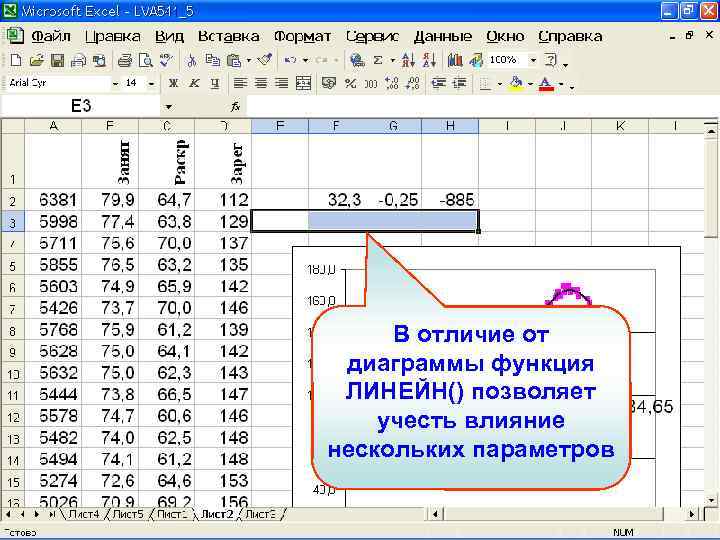Open the undo history arrow
The width and height of the screenshot is (720, 540).
(305, 60)
